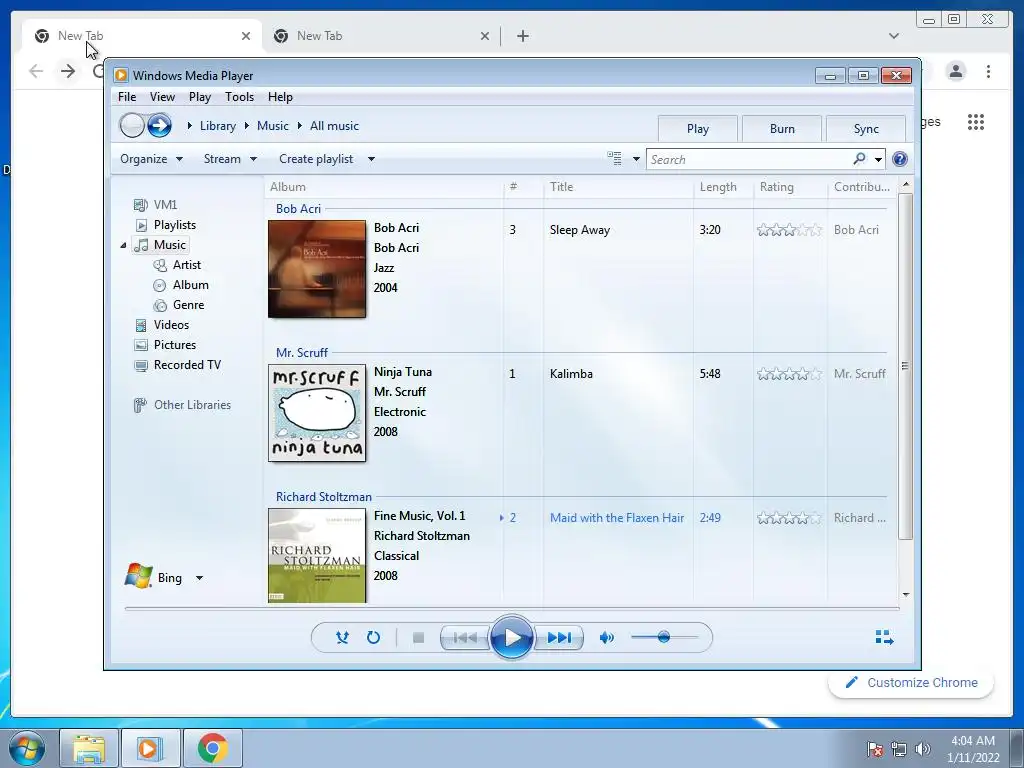Open Videos in the sidebar
Image resolution: width=1024 pixels, height=768 pixels.
click(171, 325)
